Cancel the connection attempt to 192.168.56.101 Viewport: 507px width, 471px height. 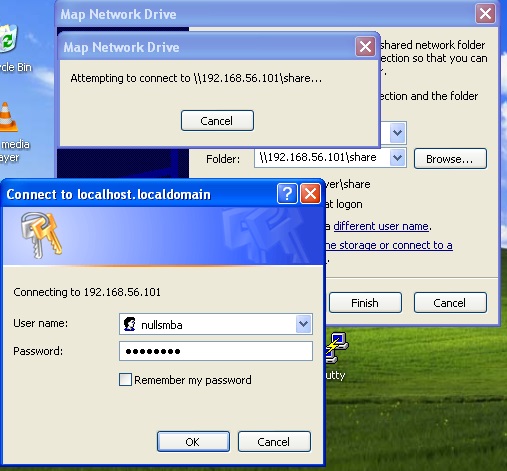click(x=217, y=121)
